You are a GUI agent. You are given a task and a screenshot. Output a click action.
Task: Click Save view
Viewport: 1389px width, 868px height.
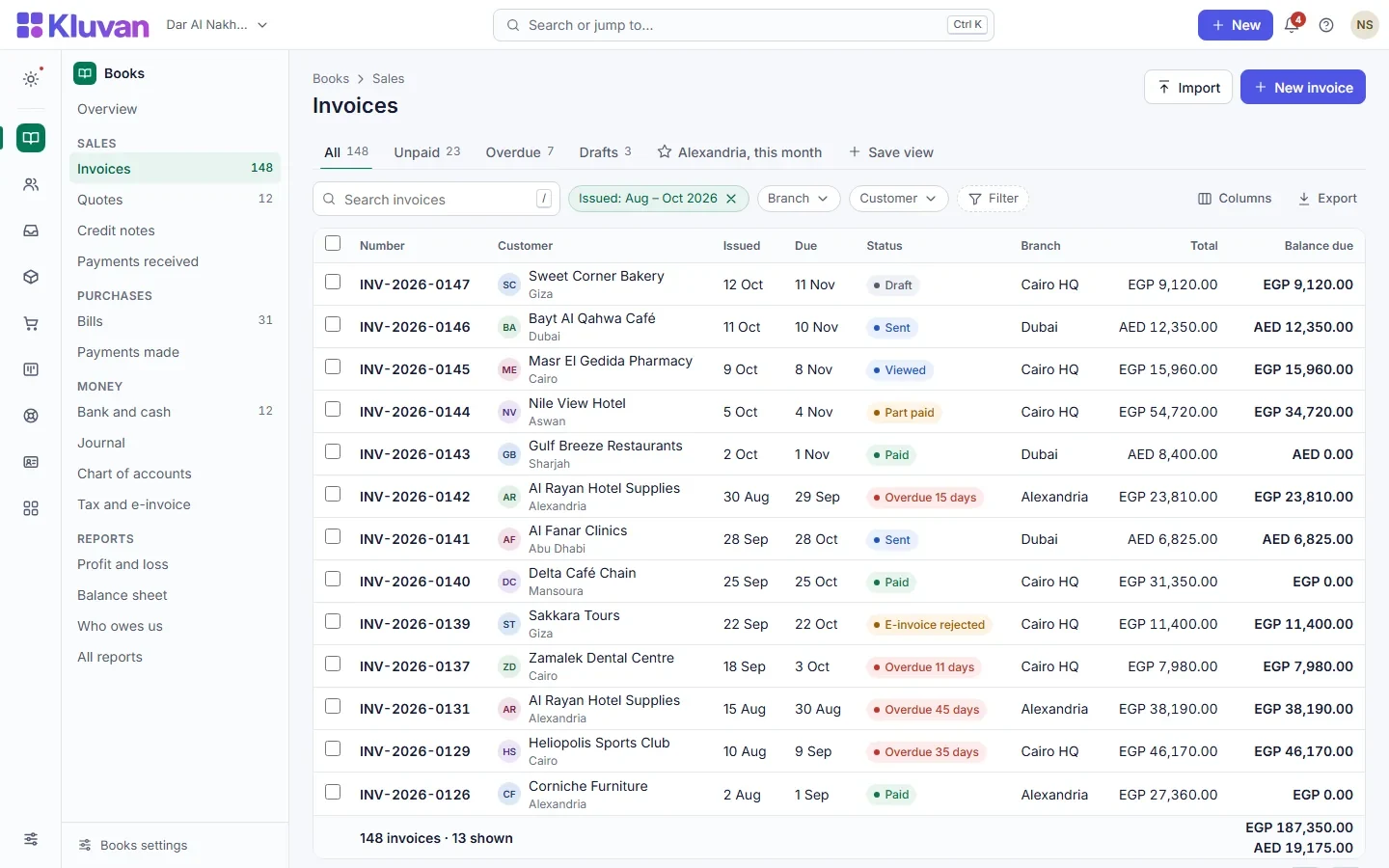pyautogui.click(x=890, y=152)
